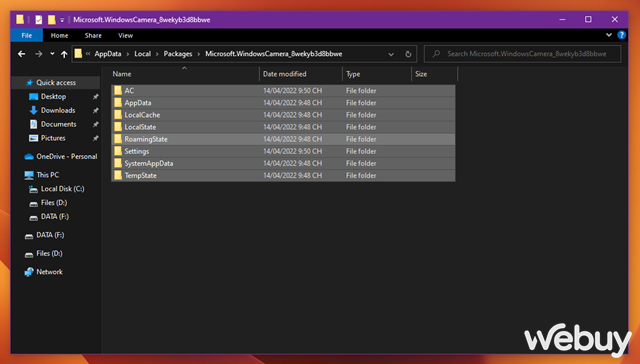Open the address bar history dropdown

(x=391, y=54)
